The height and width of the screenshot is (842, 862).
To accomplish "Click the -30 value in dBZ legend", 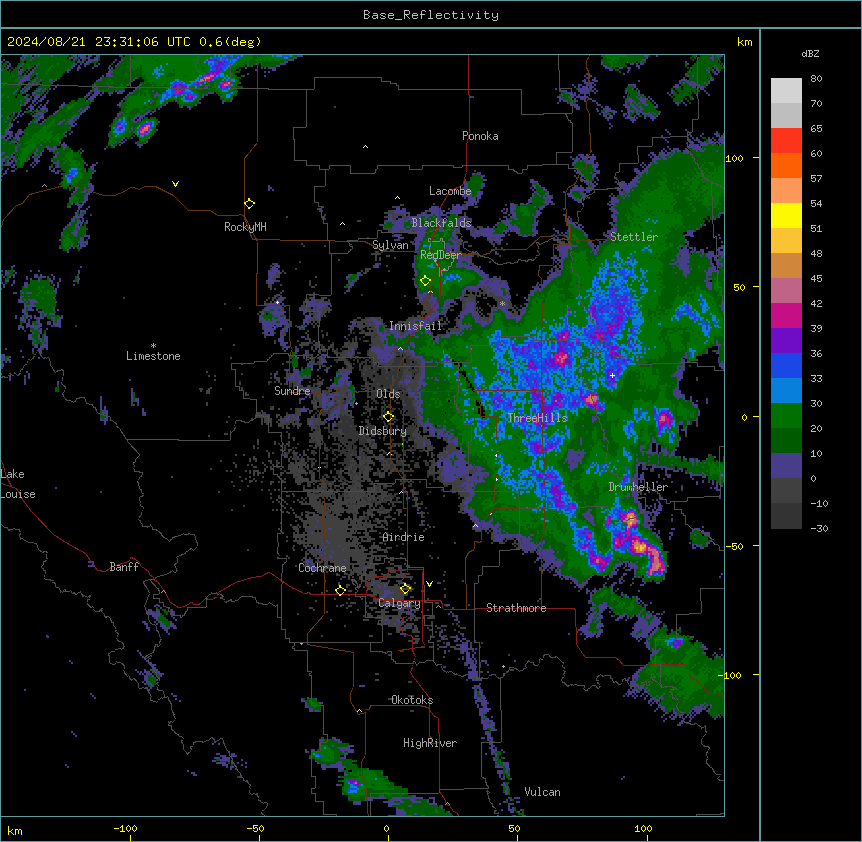I will click(819, 529).
